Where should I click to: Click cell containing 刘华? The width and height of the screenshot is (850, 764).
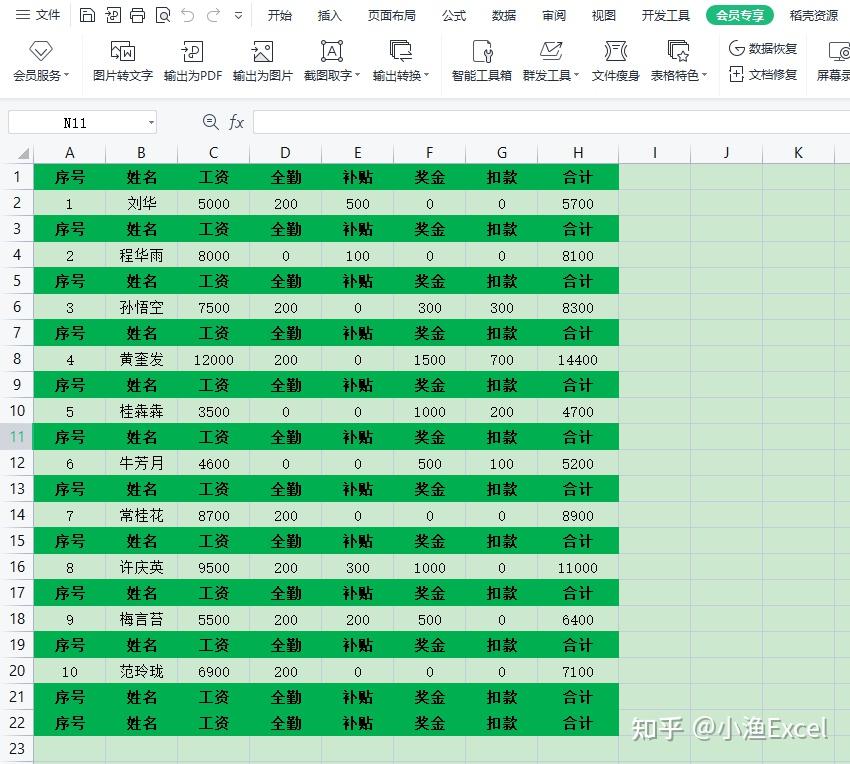141,203
